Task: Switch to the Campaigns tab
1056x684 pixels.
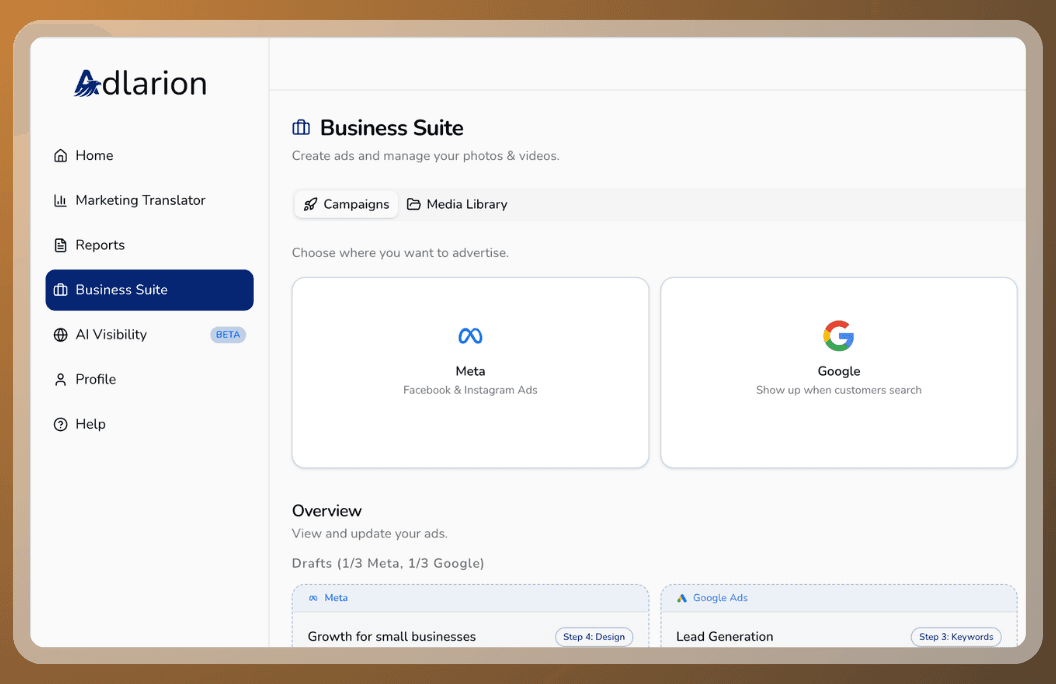Action: click(346, 204)
